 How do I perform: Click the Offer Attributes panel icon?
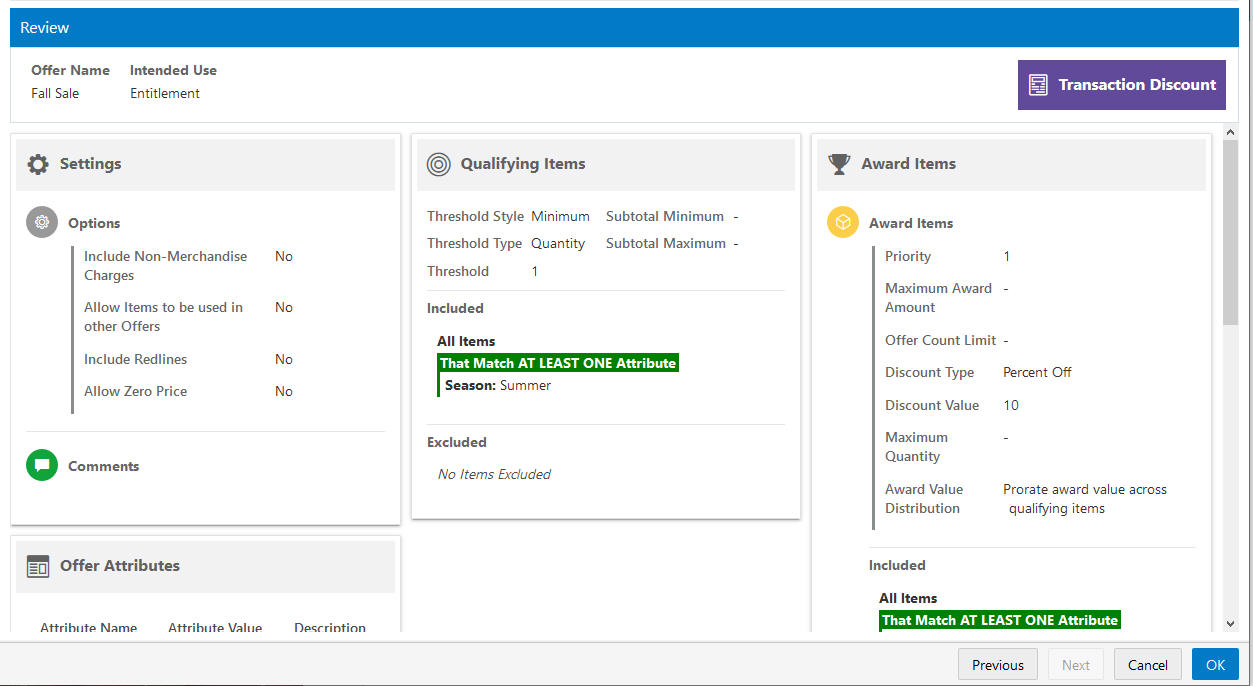click(x=38, y=566)
